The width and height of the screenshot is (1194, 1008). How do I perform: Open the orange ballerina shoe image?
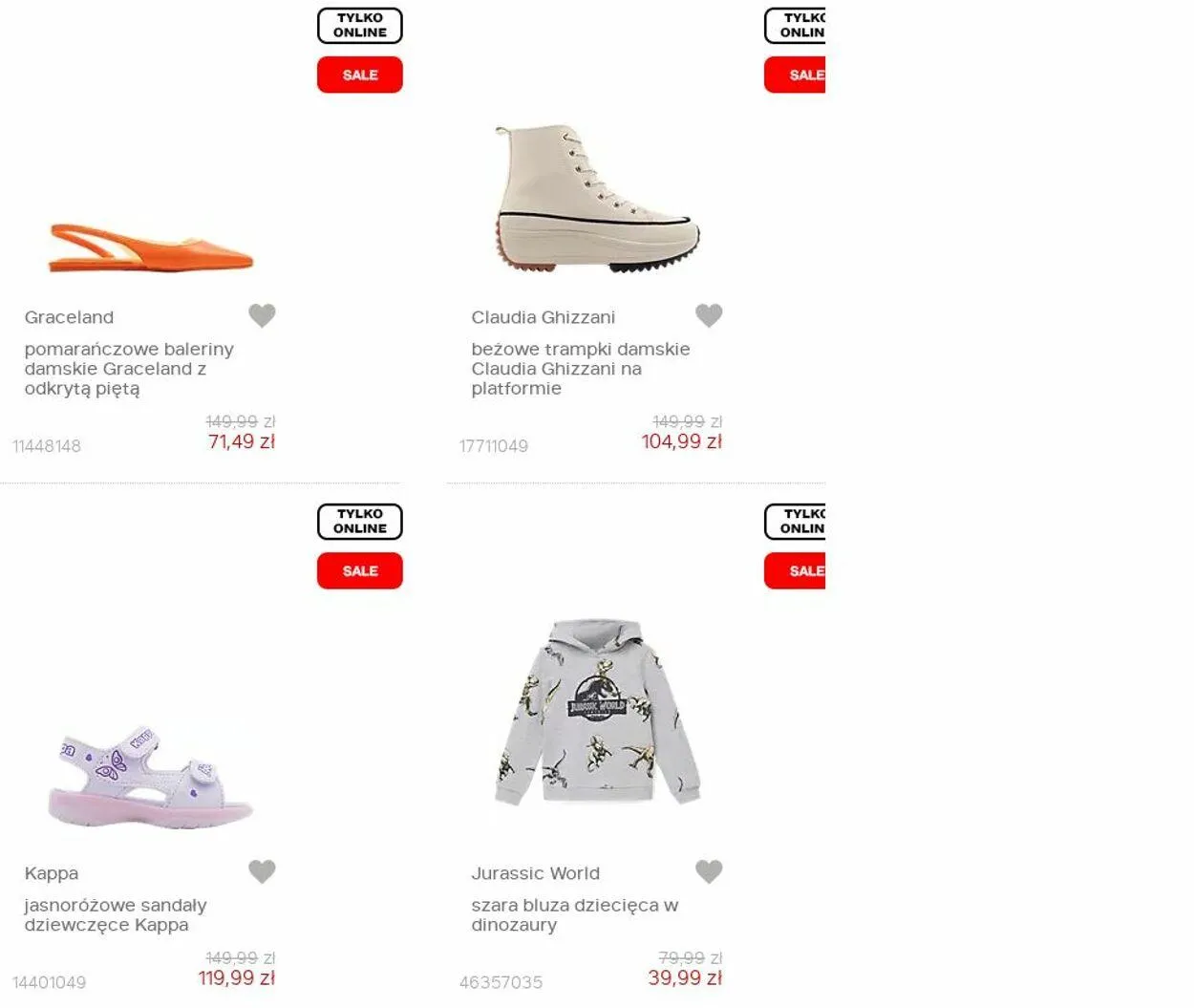coord(151,248)
